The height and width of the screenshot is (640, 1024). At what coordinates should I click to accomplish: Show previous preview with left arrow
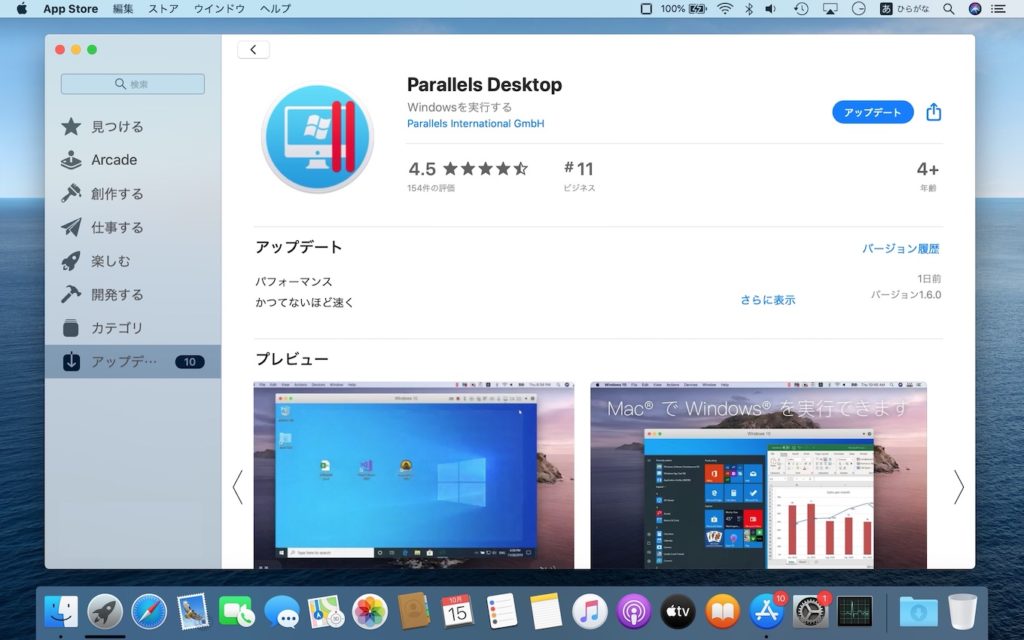point(238,487)
